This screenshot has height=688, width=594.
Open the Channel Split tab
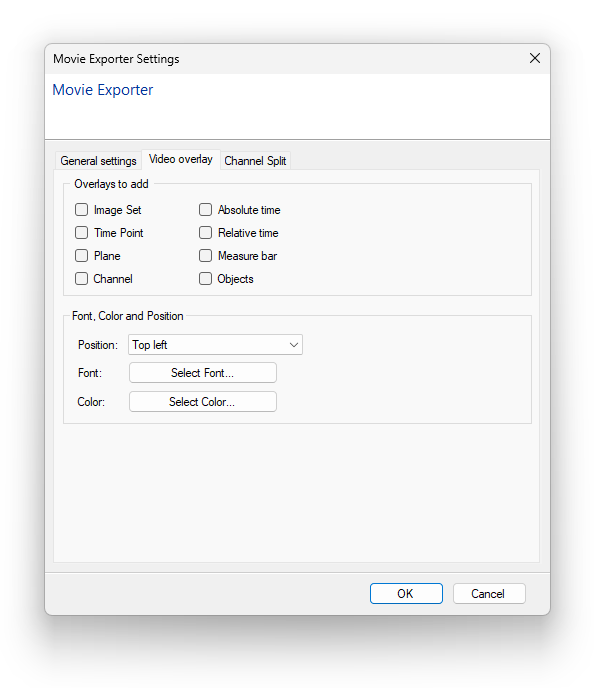[x=255, y=161]
